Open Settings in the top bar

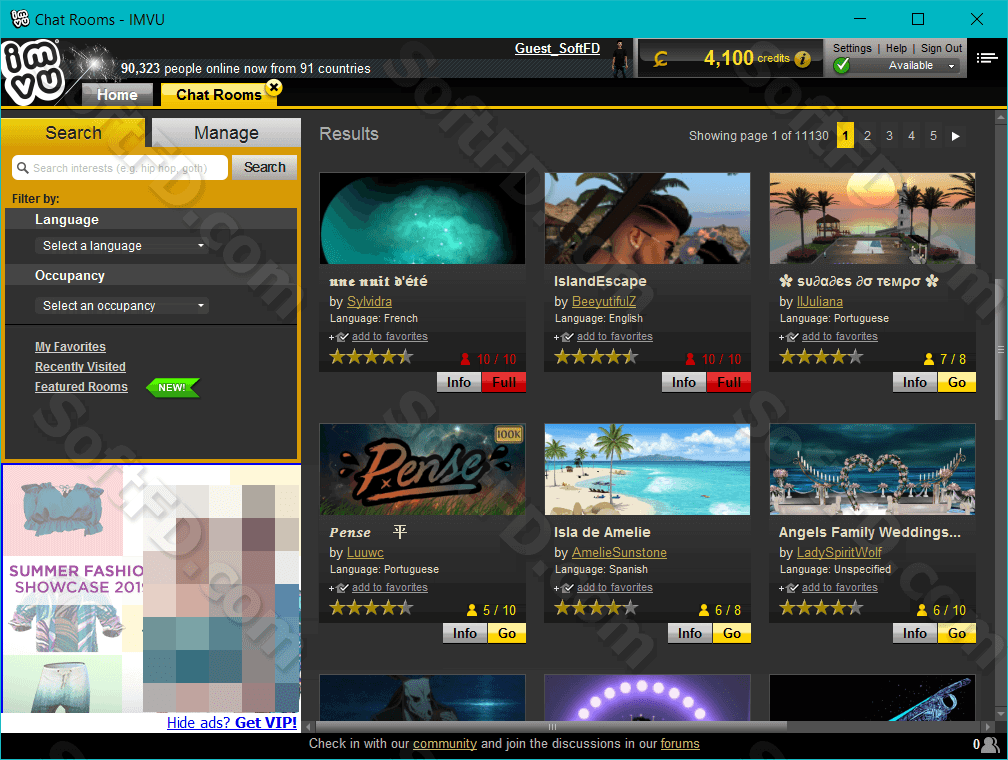tap(852, 48)
